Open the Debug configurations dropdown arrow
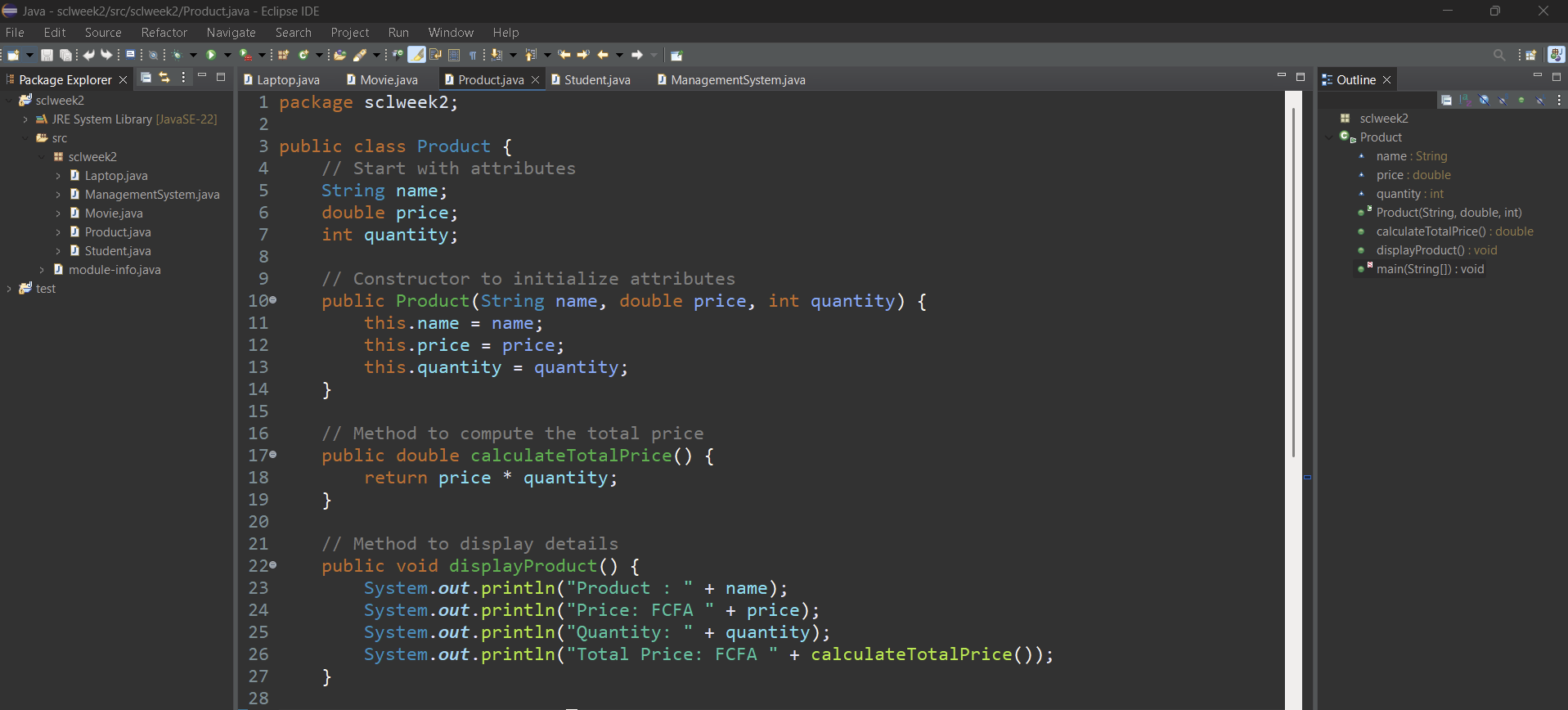The width and height of the screenshot is (1568, 710). pos(193,55)
